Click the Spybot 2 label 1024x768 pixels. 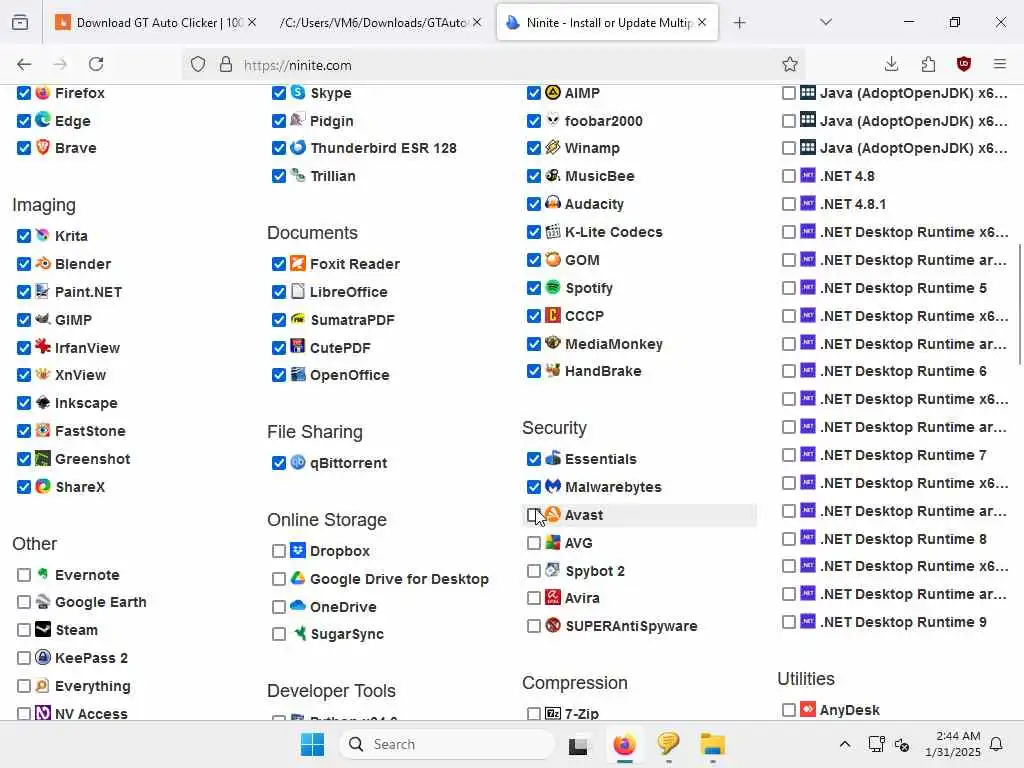(x=595, y=571)
